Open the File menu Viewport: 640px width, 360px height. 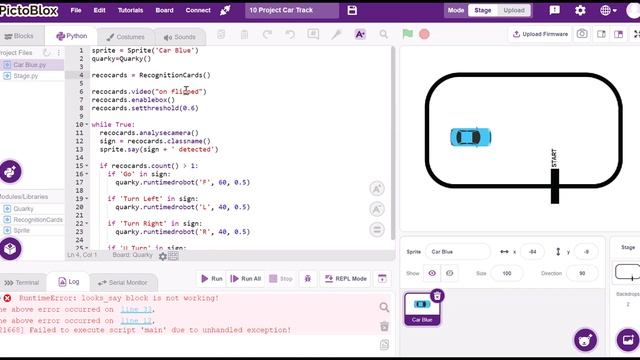coord(76,10)
